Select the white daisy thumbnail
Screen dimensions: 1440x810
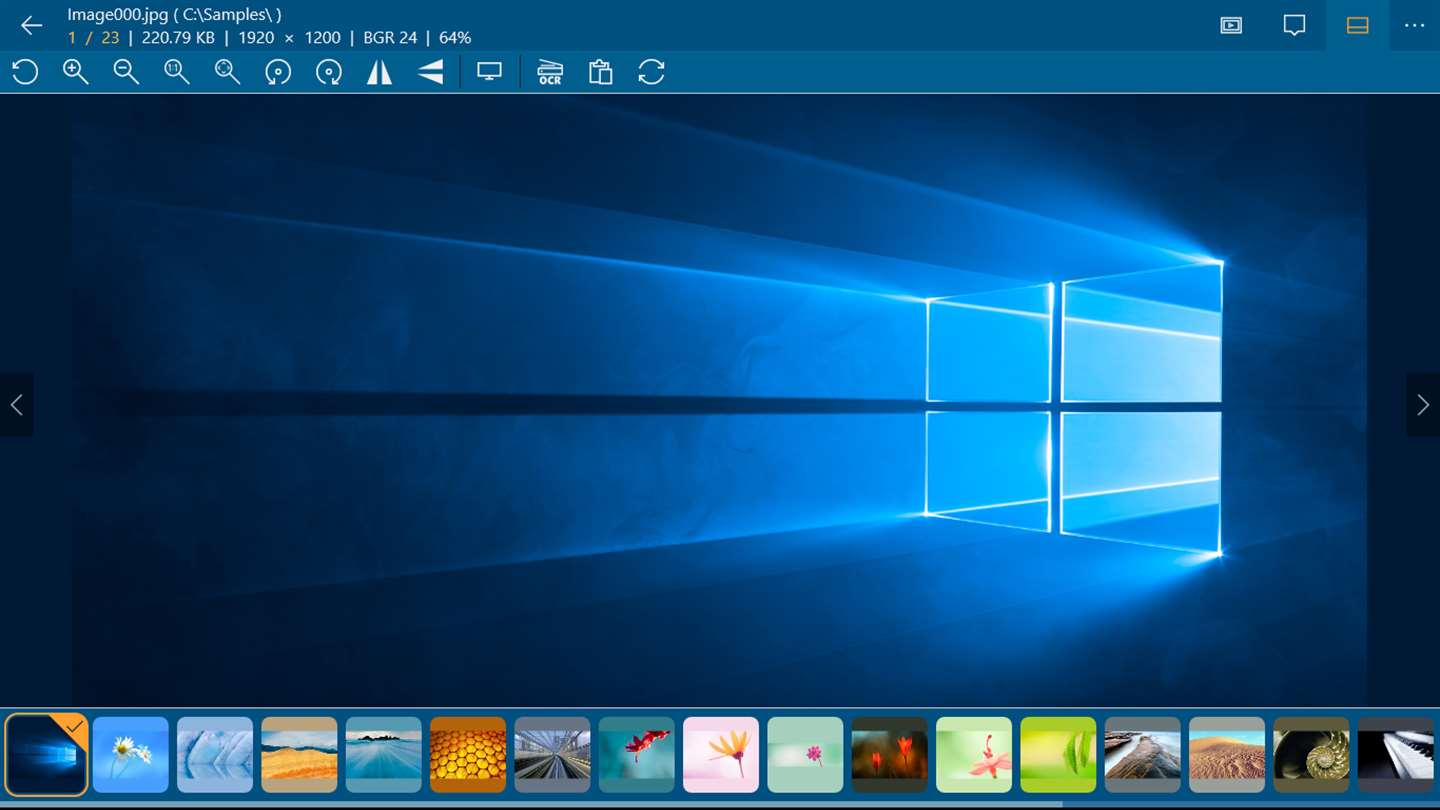point(131,755)
